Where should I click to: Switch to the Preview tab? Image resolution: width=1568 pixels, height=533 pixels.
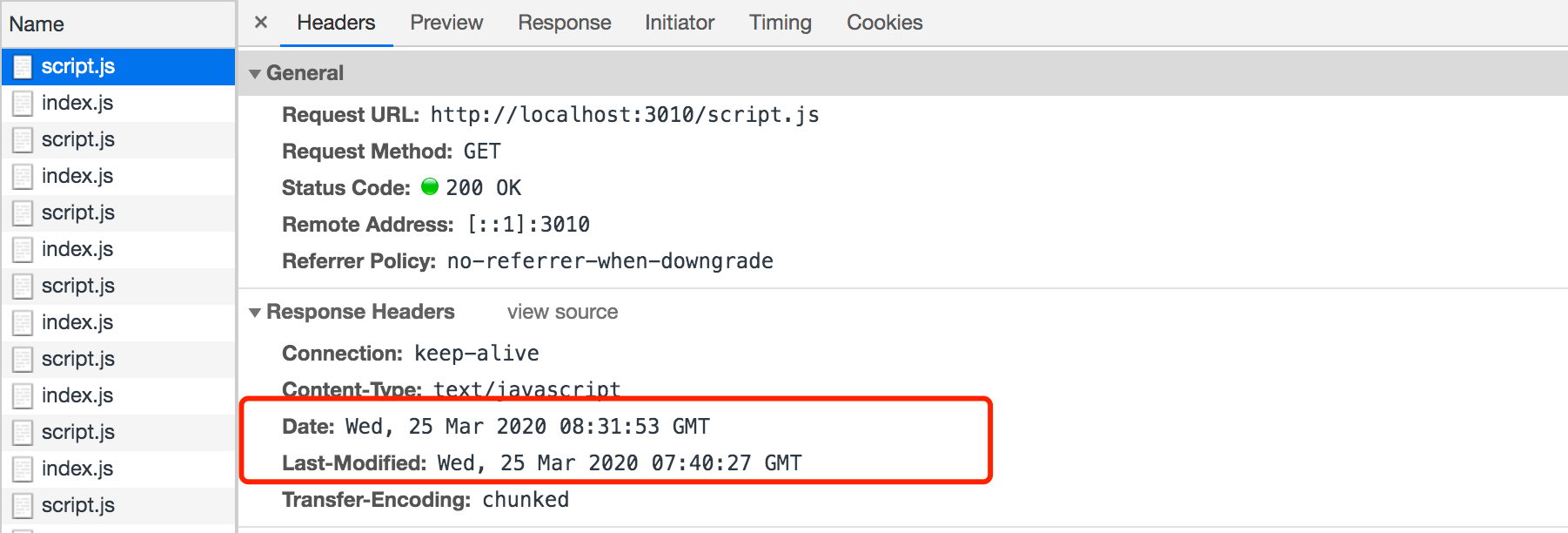point(446,23)
